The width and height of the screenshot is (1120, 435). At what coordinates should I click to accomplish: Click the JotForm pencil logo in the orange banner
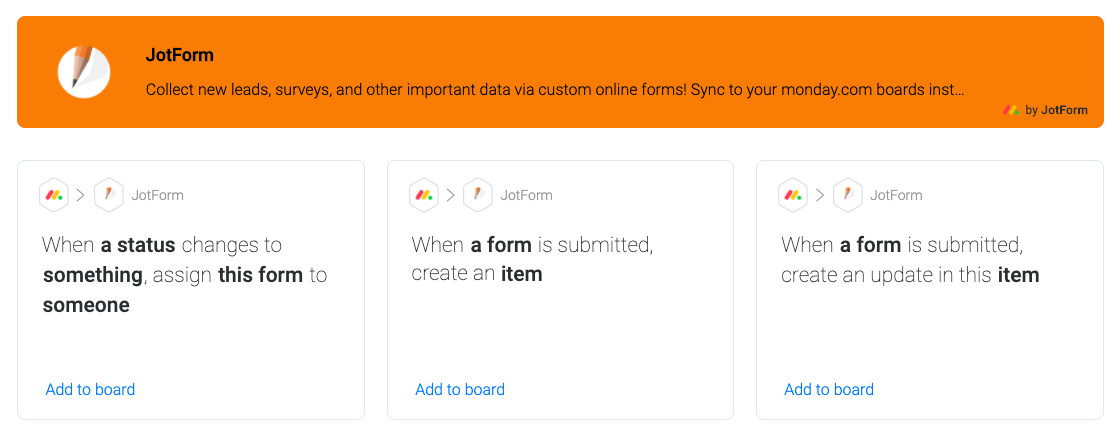tap(83, 71)
